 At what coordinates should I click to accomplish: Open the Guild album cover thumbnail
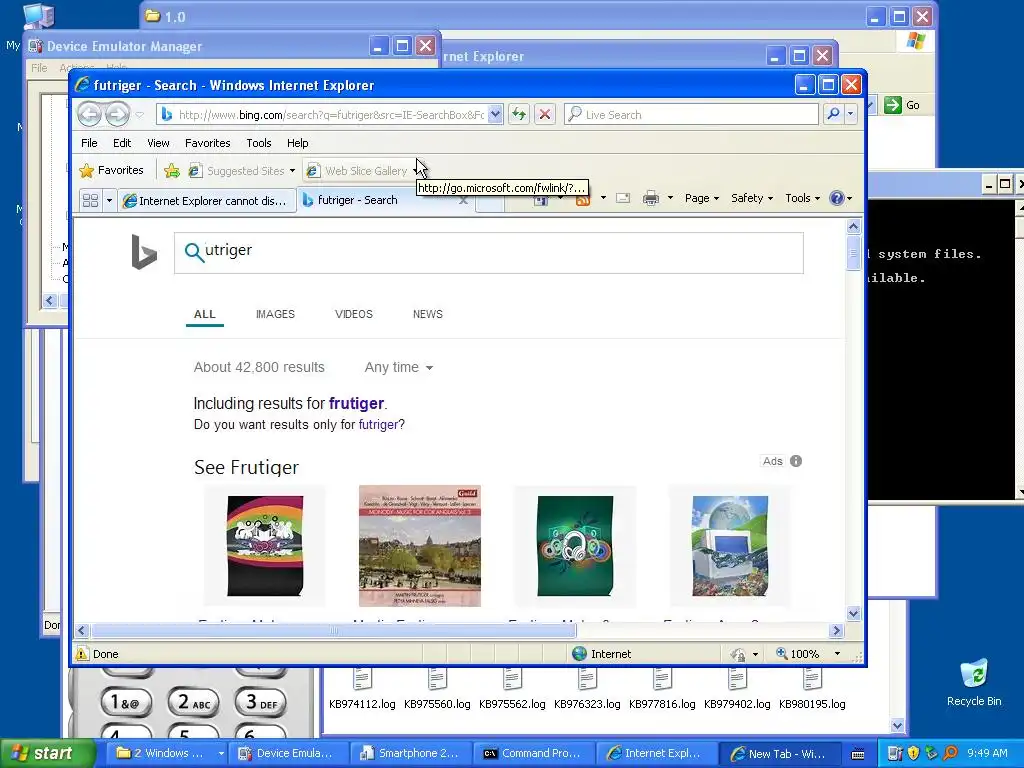[420, 546]
